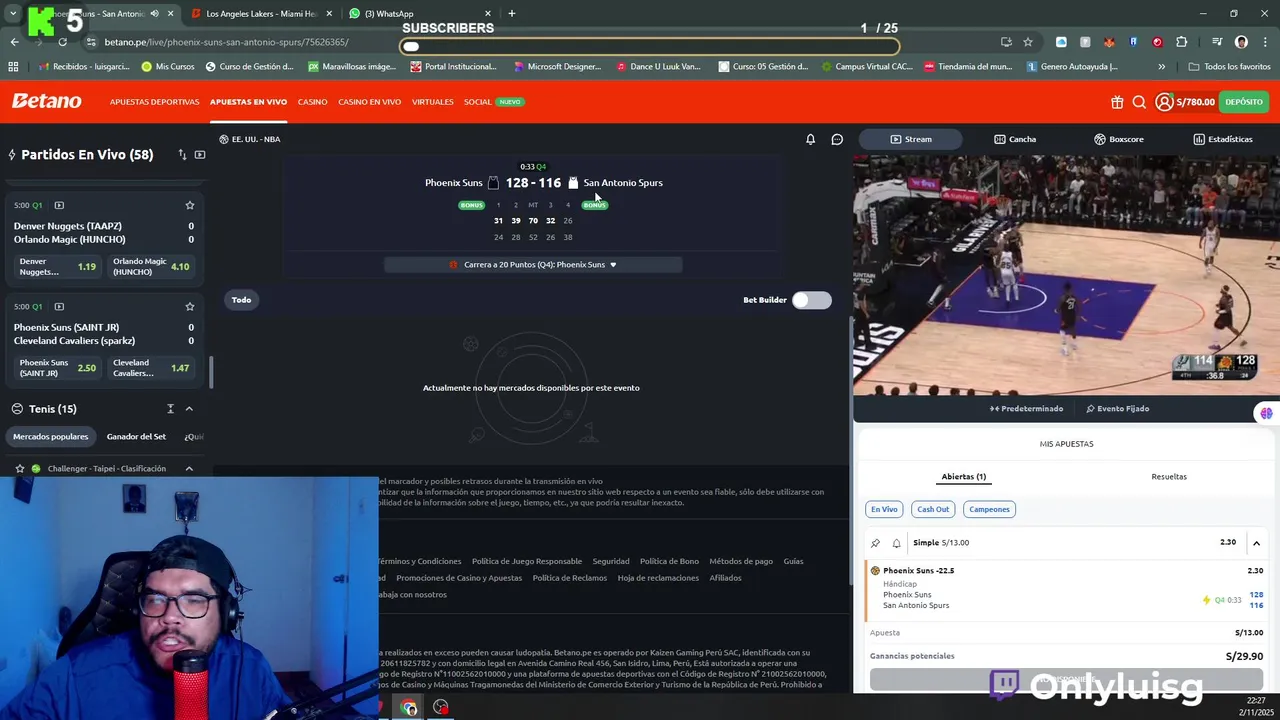Reload the page
This screenshot has width=1280, height=720.
tap(62, 42)
